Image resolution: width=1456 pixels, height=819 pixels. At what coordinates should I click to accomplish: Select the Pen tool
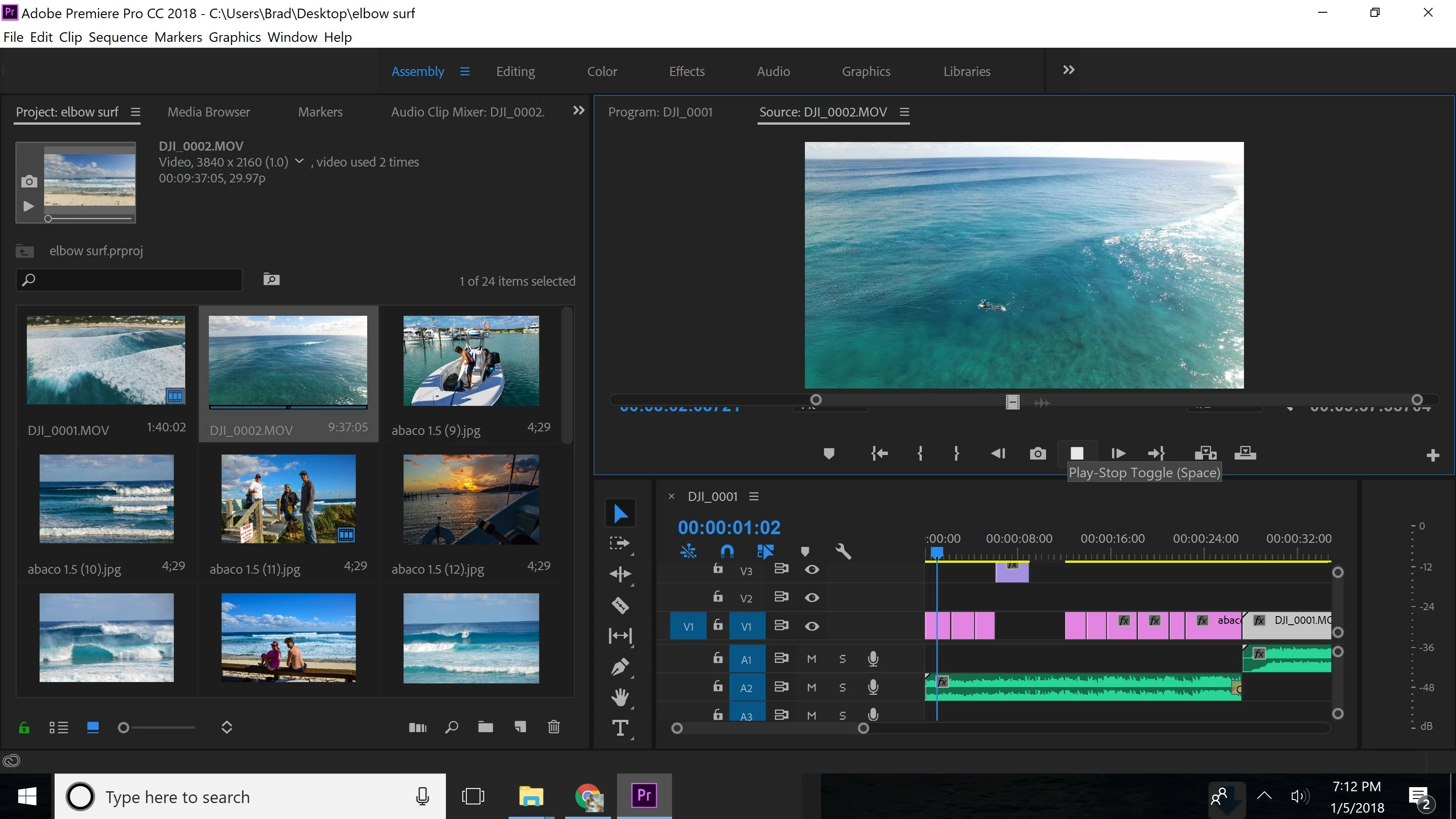coord(621,667)
